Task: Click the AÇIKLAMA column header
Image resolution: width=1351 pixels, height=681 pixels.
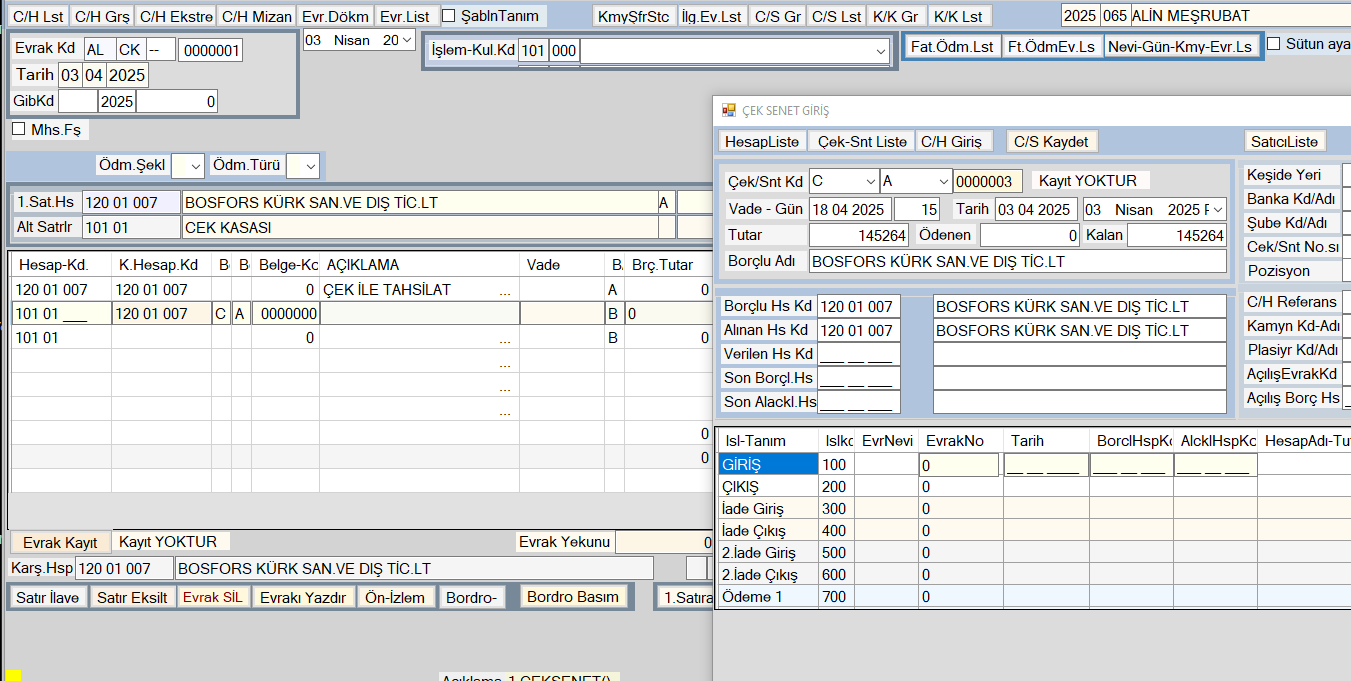Action: (419, 265)
